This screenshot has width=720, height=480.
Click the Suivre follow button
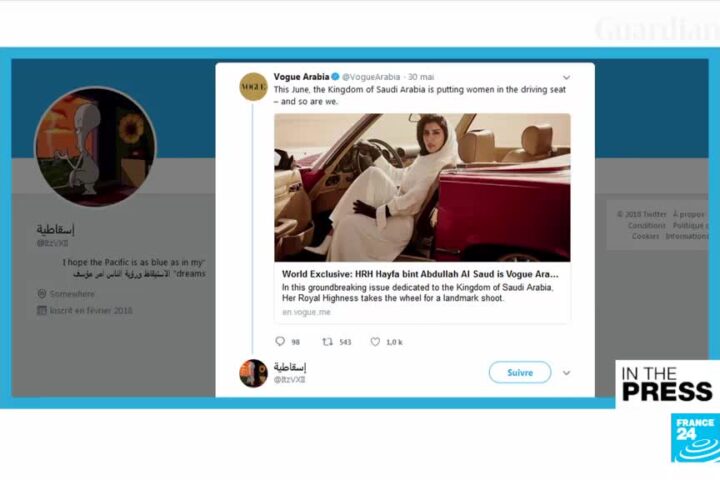coord(520,373)
